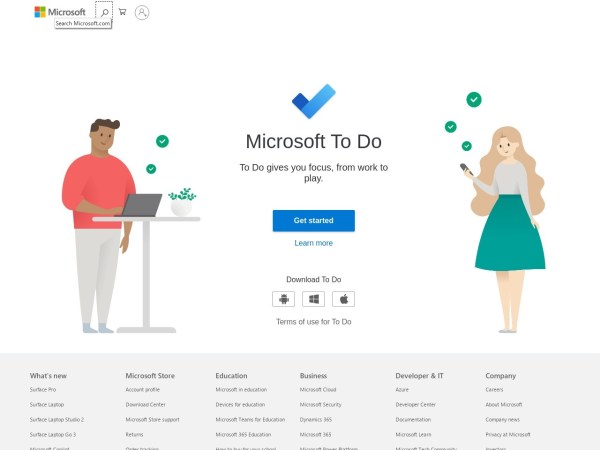Image resolution: width=600 pixels, height=450 pixels.
Task: Open Microsoft in education link
Action: pos(241,390)
